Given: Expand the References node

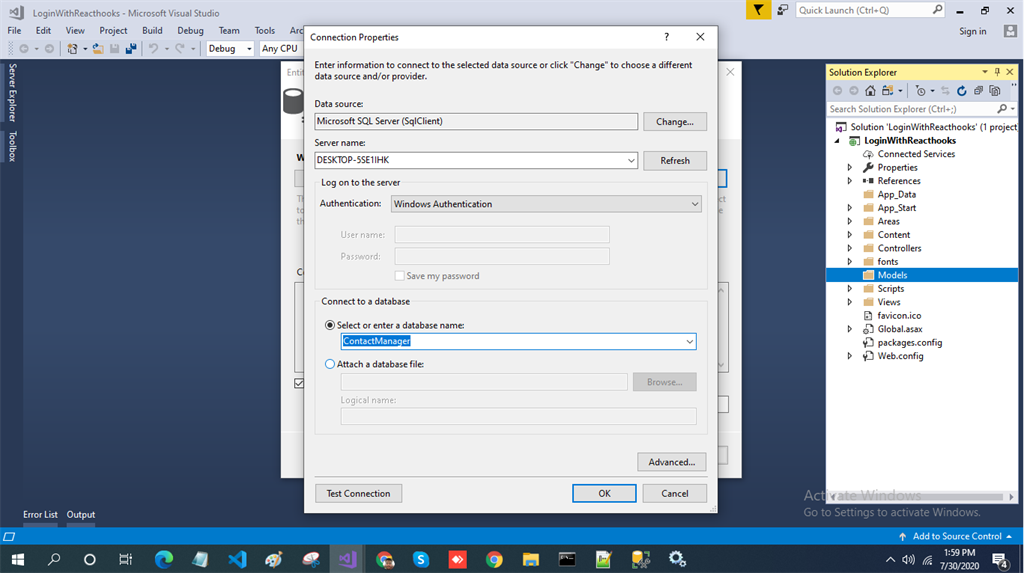Looking at the screenshot, I should (850, 181).
